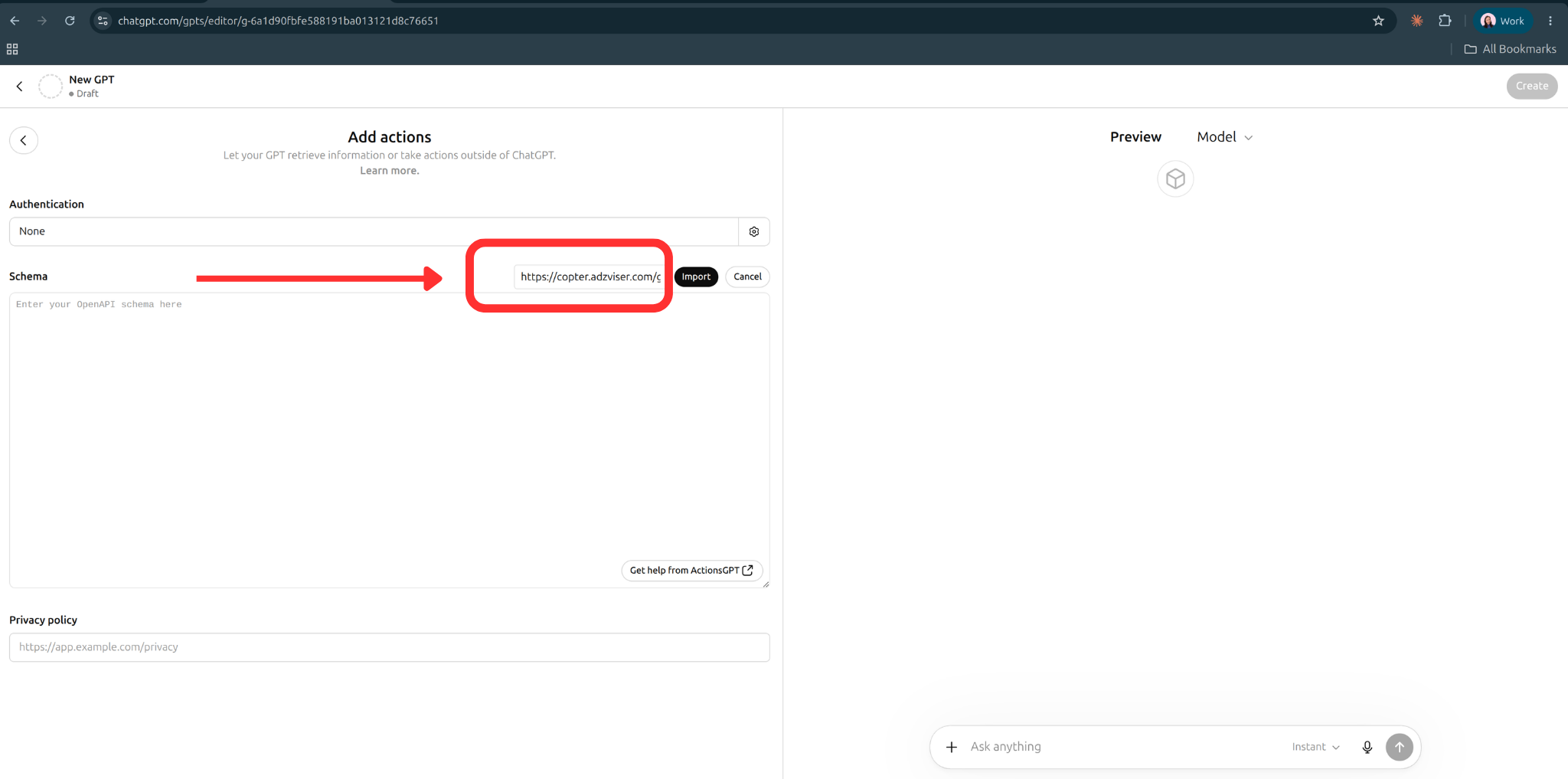Click Import to load schema URL

(x=696, y=277)
